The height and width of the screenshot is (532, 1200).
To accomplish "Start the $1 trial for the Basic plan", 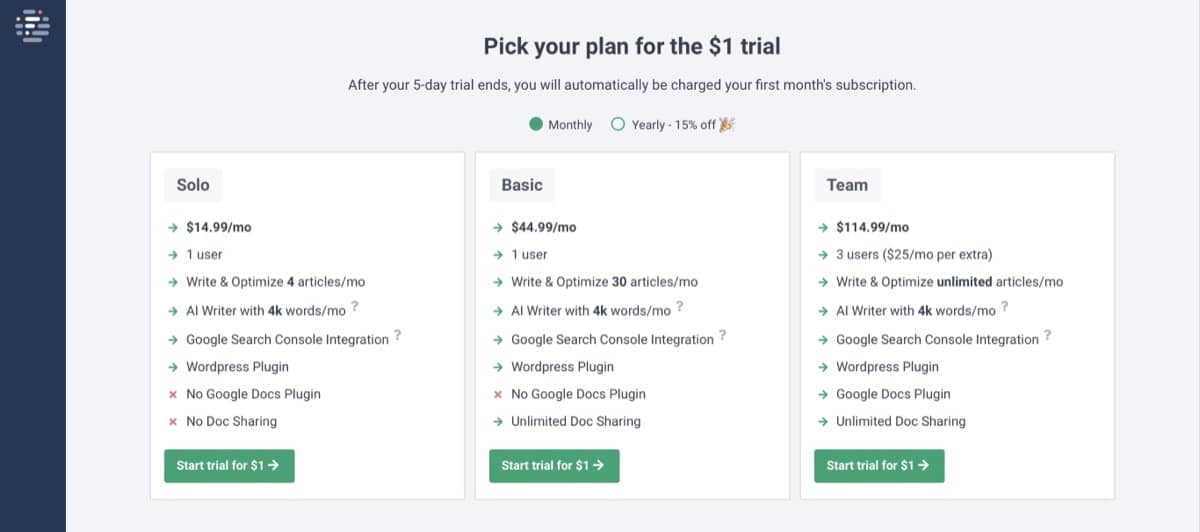I will pyautogui.click(x=554, y=466).
